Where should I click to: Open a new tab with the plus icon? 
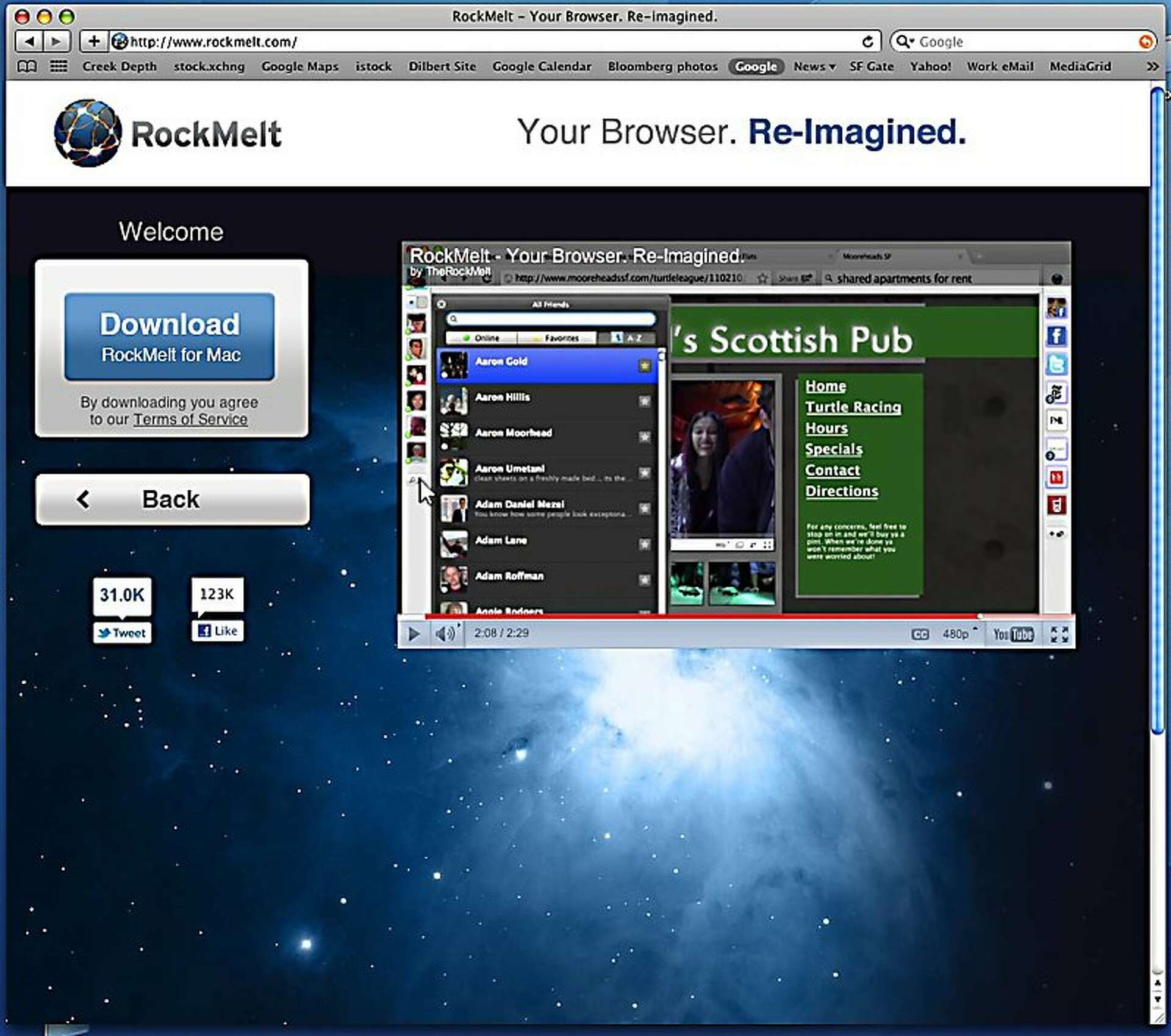tap(93, 41)
